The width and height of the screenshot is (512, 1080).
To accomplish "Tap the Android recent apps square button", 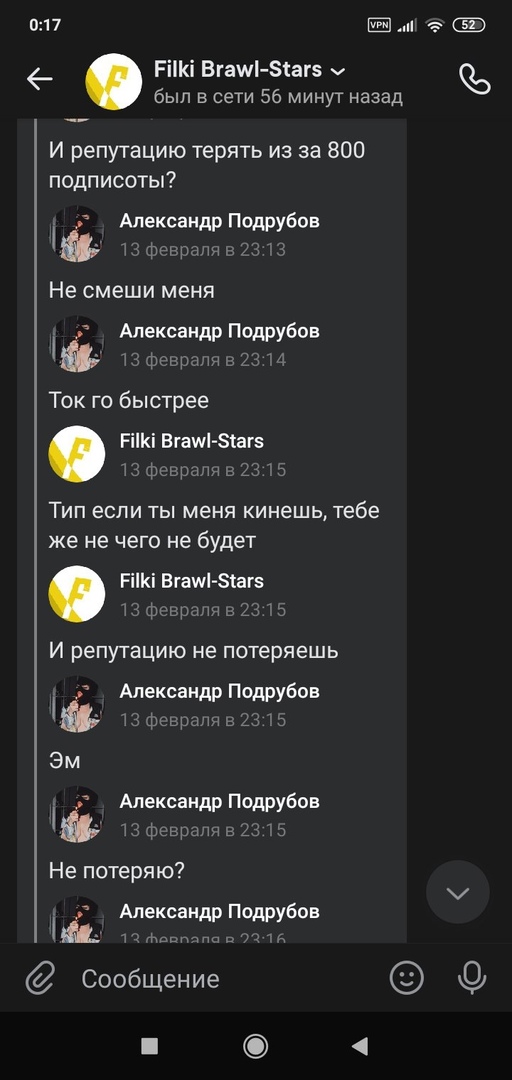I will 150,1047.
